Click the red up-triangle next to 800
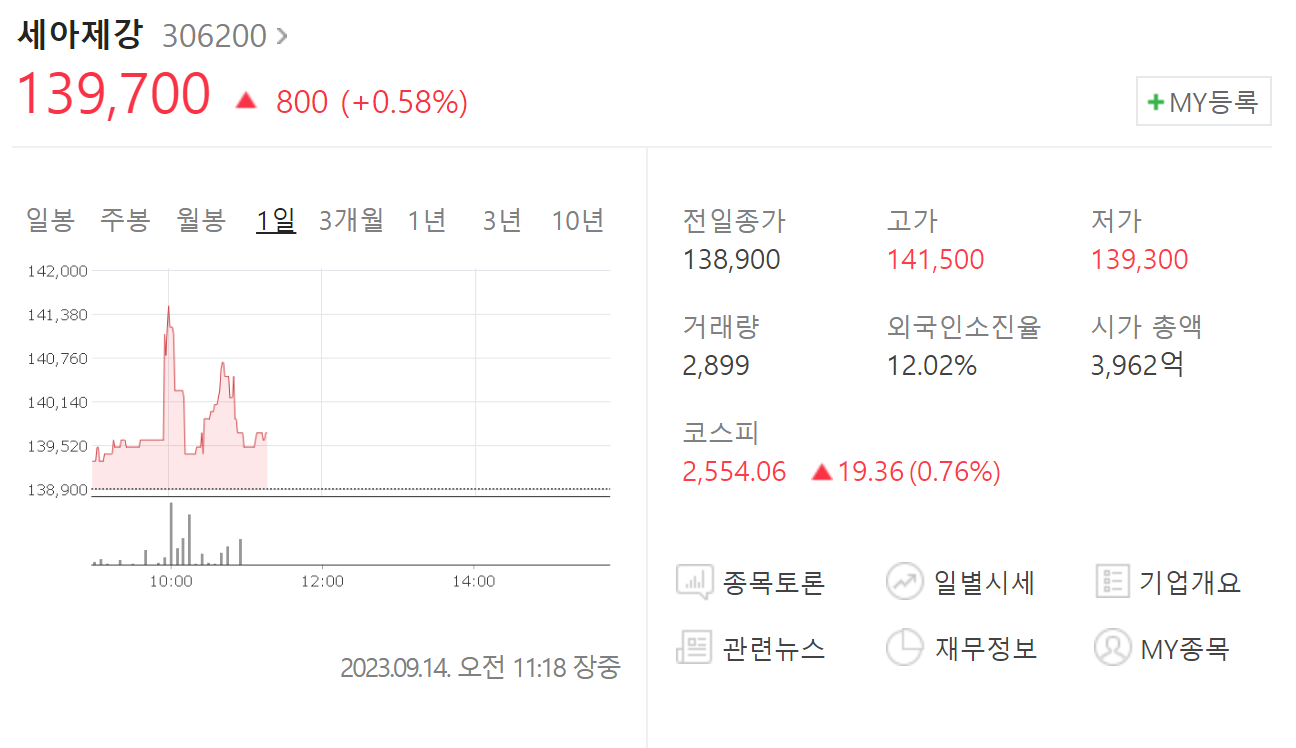This screenshot has height=748, width=1296. pos(246,100)
